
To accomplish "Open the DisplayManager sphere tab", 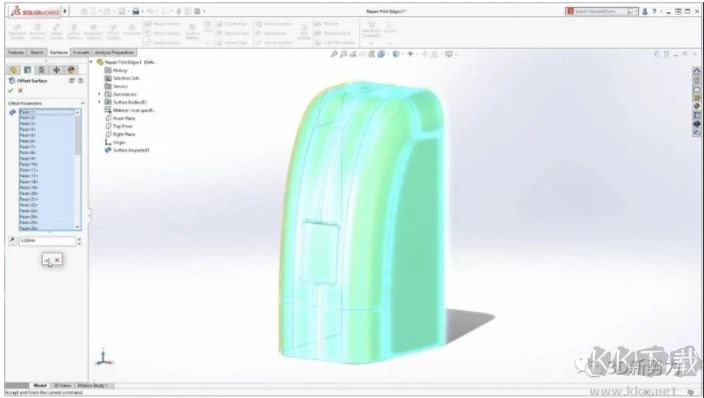I will pyautogui.click(x=71, y=70).
